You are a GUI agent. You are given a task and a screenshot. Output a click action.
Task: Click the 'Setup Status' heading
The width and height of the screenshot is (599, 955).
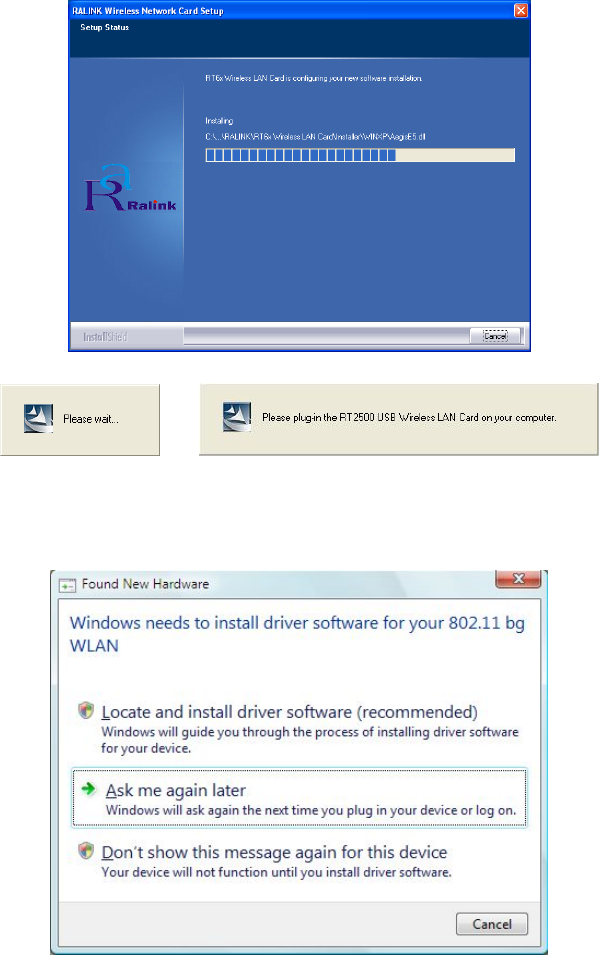(x=104, y=27)
